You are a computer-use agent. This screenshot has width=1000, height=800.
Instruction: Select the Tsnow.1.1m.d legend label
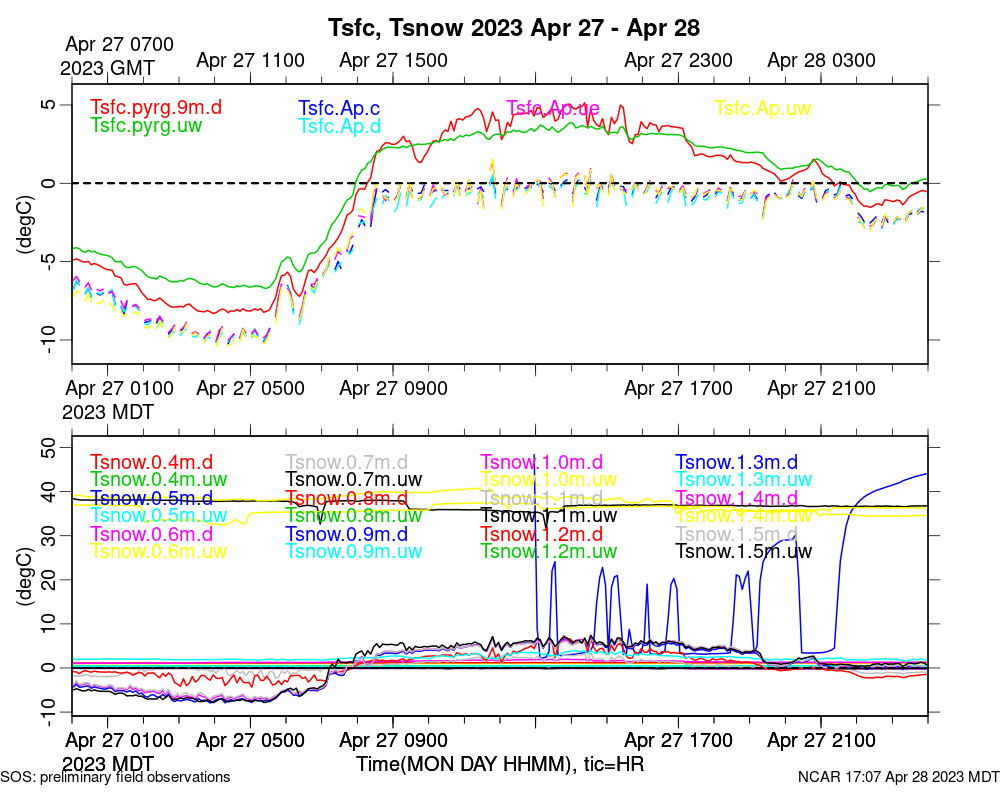(541, 498)
